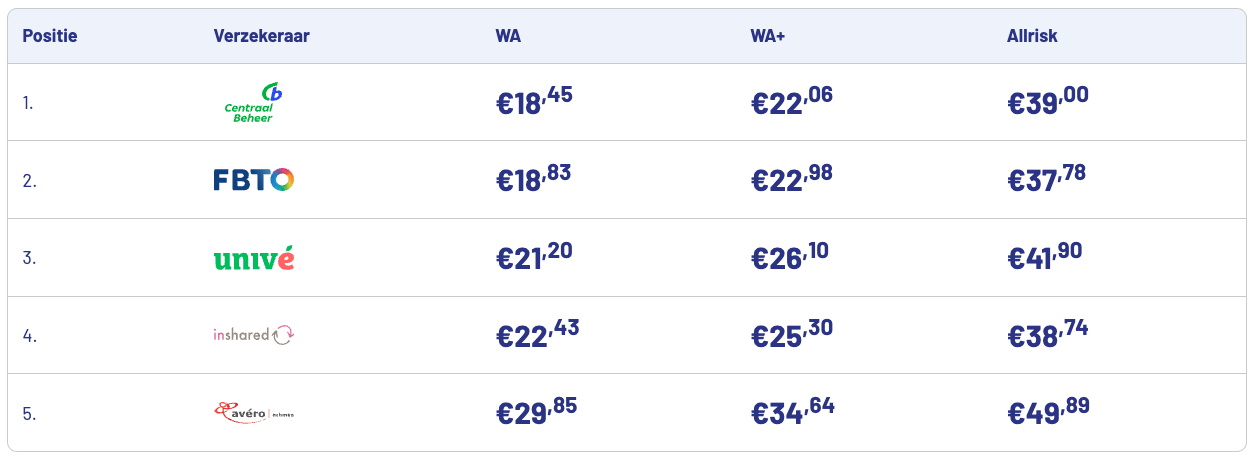The width and height of the screenshot is (1255, 460).
Task: Select Centraal Beheer Allrisk price €39,00
Action: click(1048, 103)
